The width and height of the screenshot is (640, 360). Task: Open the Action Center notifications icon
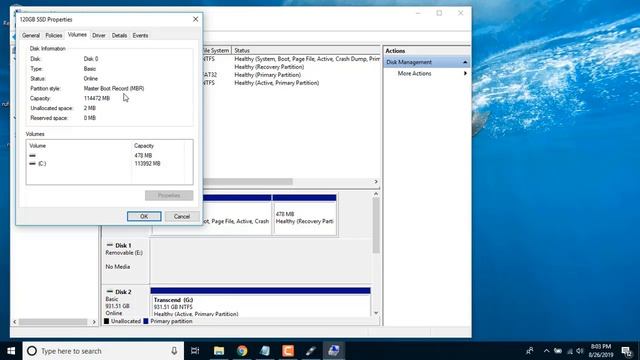pos(627,351)
